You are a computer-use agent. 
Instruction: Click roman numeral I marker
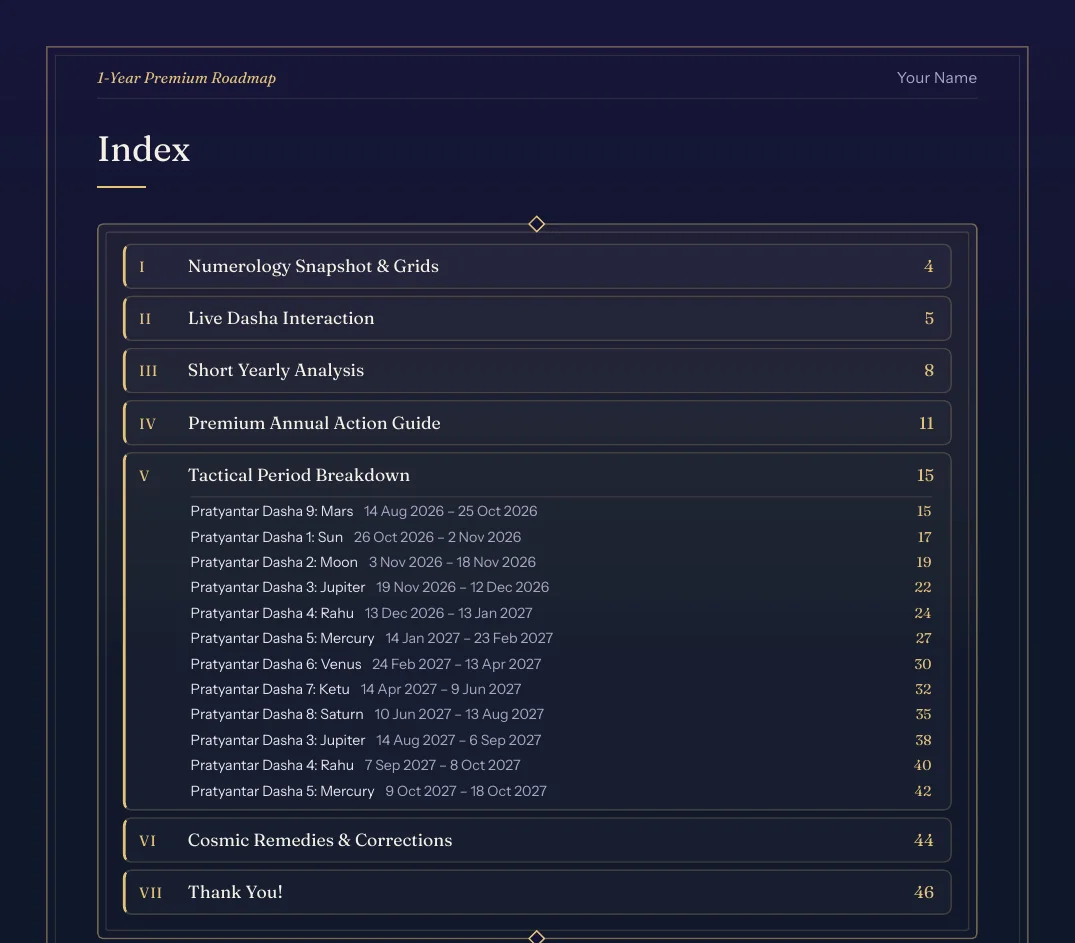142,267
